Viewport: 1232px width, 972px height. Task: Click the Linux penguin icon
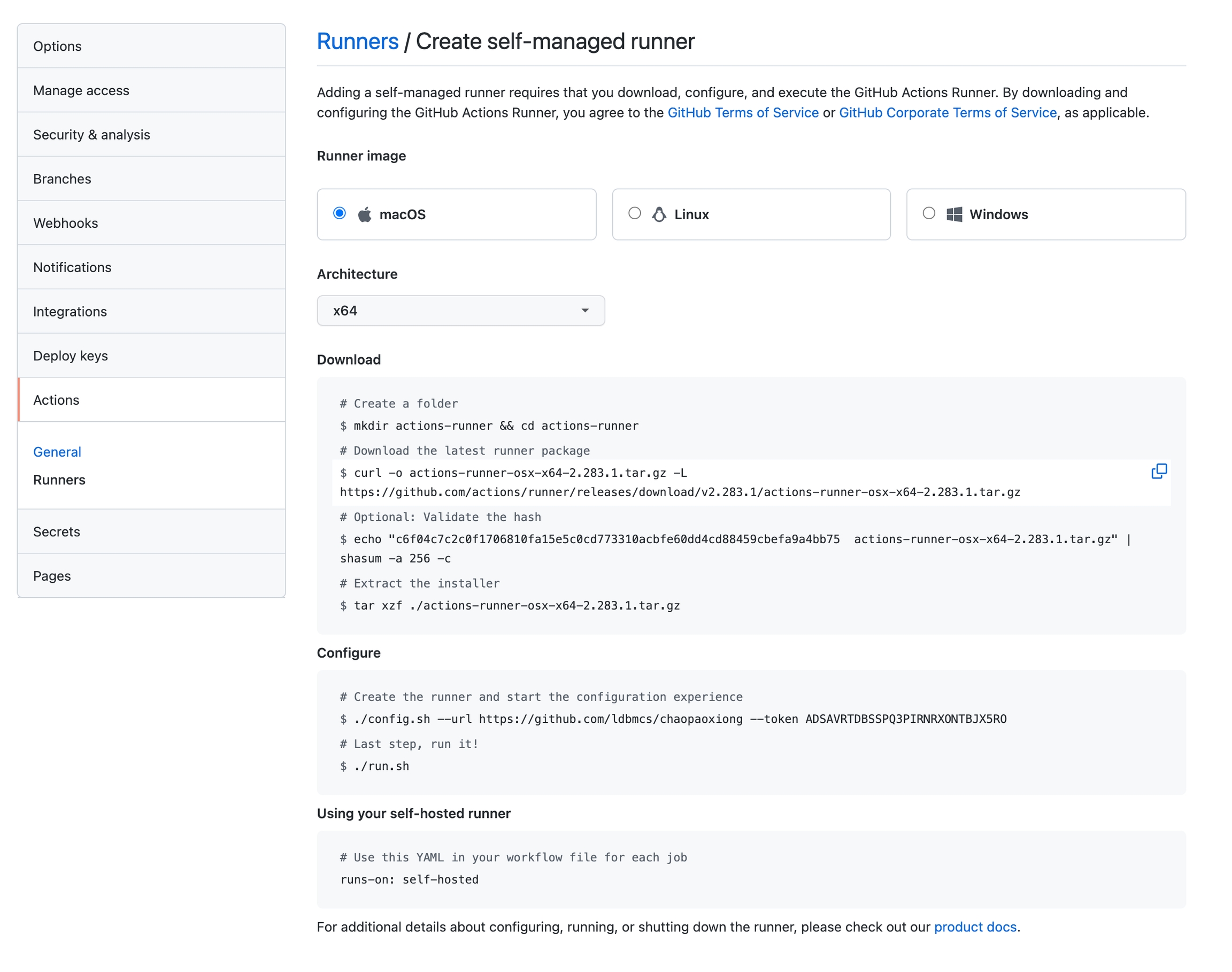point(659,214)
